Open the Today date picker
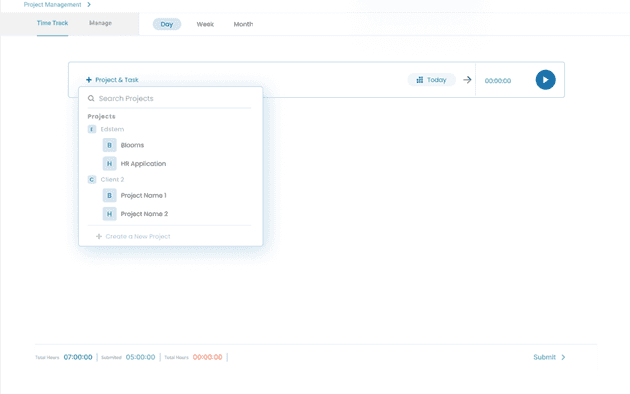 pyautogui.click(x=432, y=80)
